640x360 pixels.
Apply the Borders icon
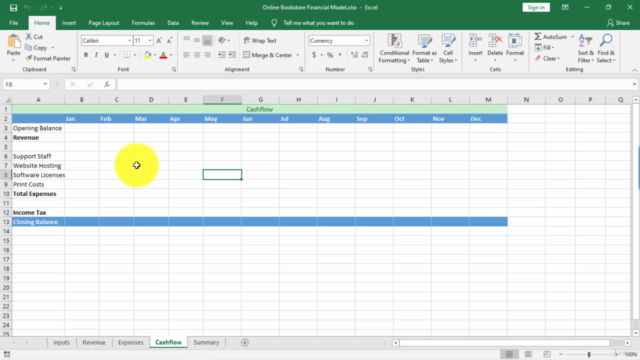tap(127, 55)
